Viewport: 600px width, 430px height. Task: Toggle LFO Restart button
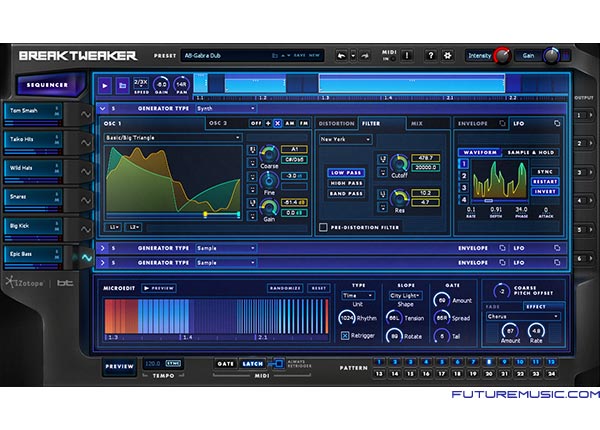point(545,181)
